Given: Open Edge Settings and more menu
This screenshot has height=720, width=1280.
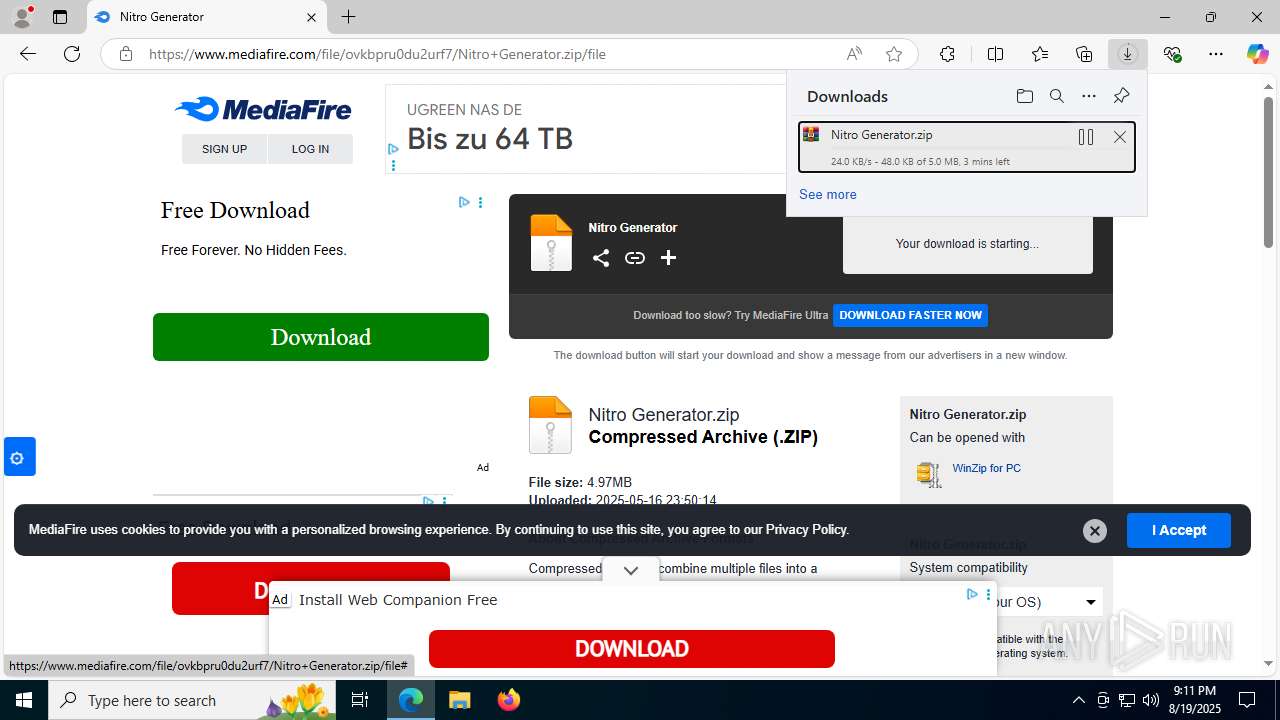Looking at the screenshot, I should pyautogui.click(x=1216, y=54).
